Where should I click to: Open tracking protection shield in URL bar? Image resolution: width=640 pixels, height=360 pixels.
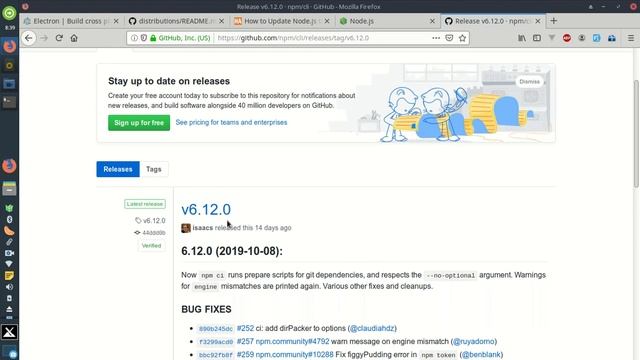(144, 38)
